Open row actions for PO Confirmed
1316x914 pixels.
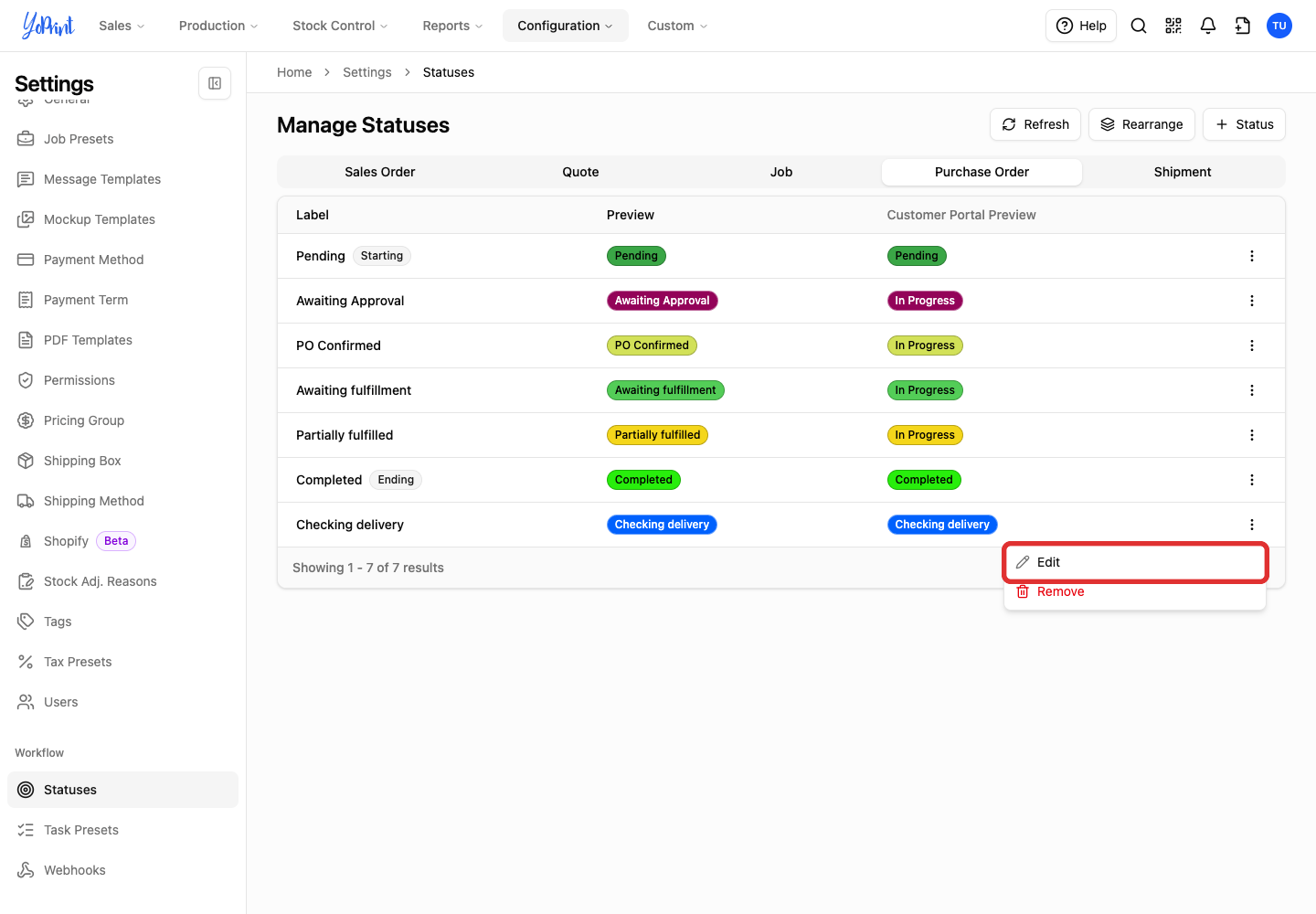[x=1252, y=345]
